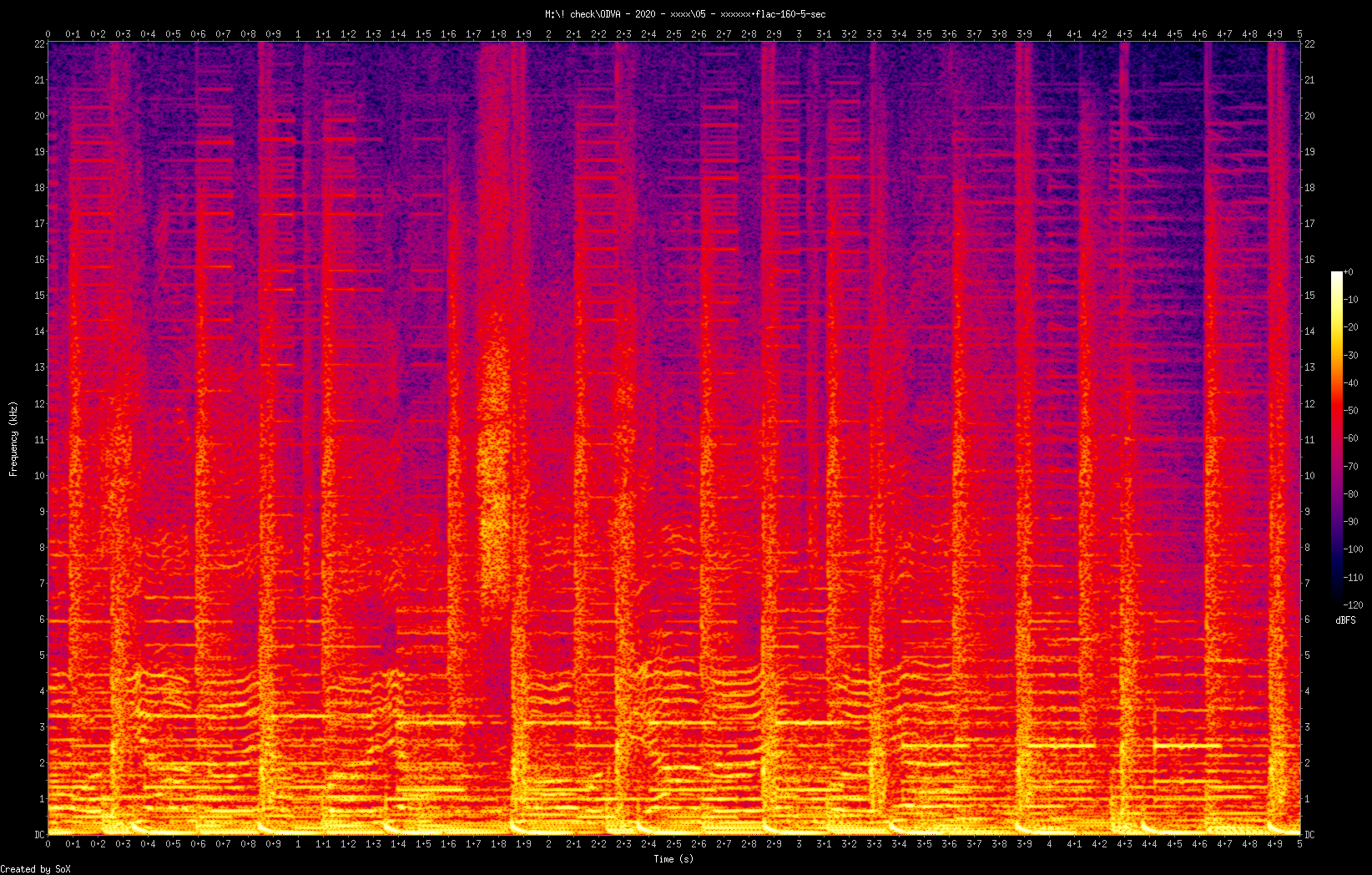1372x875 pixels.
Task: Click the "1.8" tick on the top time axis
Action: coord(498,34)
